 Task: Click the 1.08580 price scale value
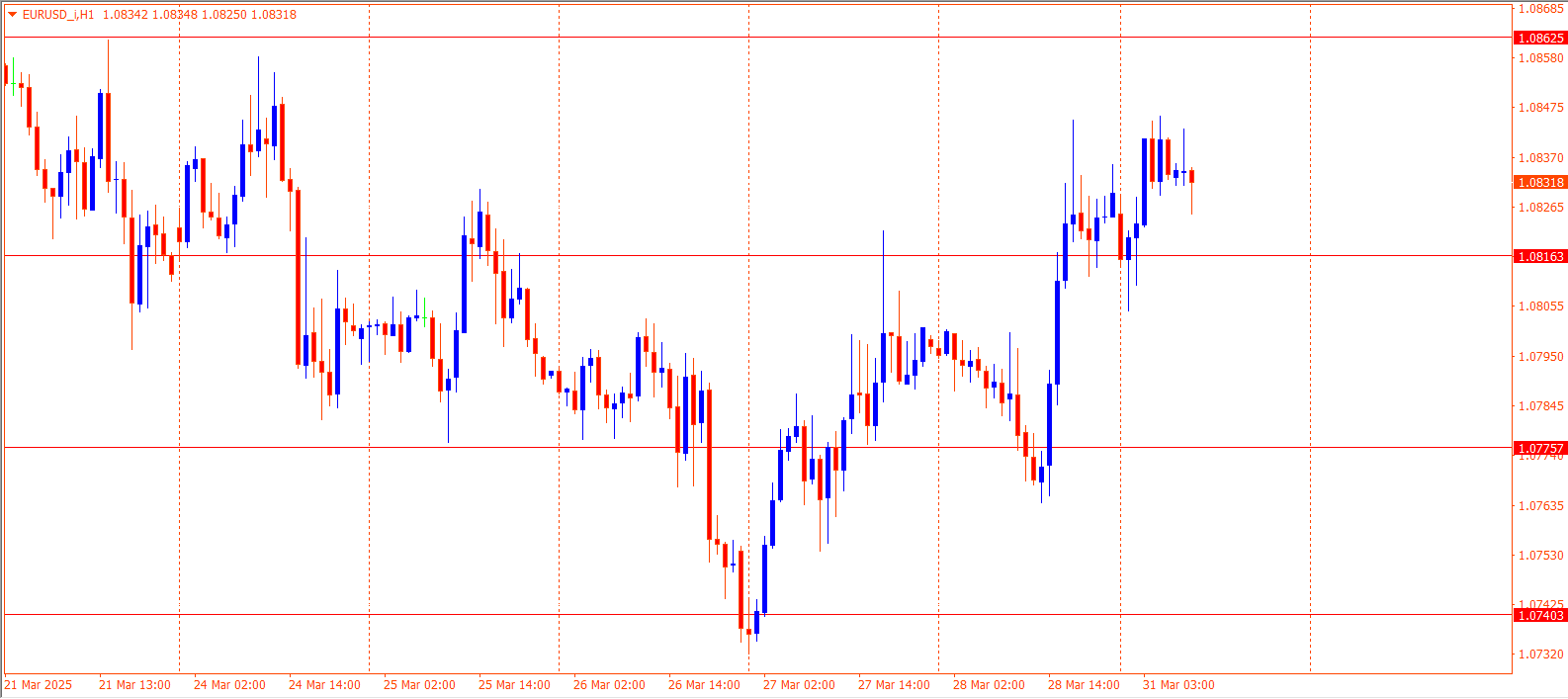coord(1541,58)
